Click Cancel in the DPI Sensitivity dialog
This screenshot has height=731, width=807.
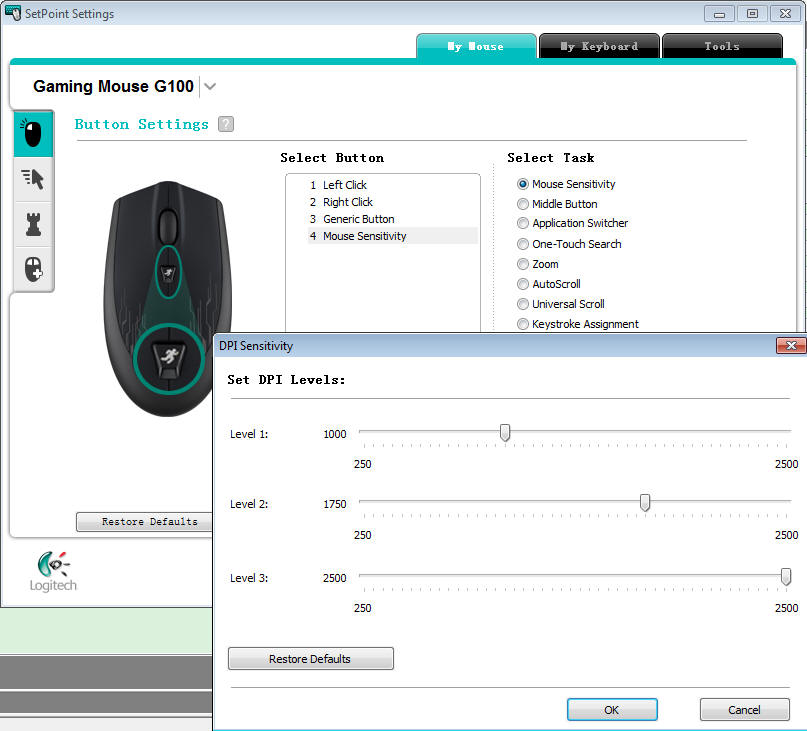tap(744, 709)
